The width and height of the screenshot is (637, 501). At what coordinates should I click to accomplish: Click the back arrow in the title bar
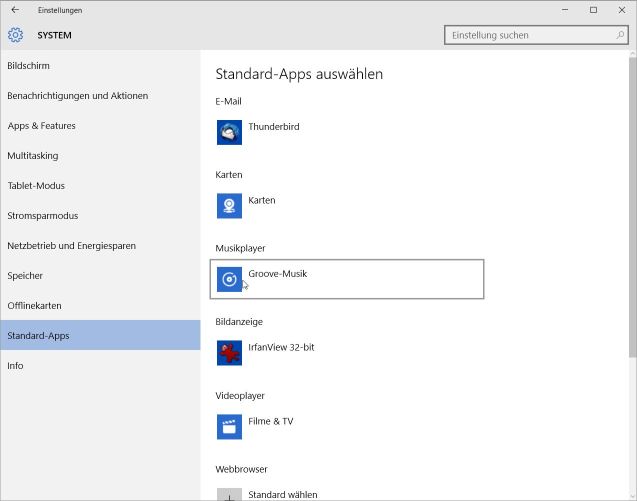click(x=15, y=10)
